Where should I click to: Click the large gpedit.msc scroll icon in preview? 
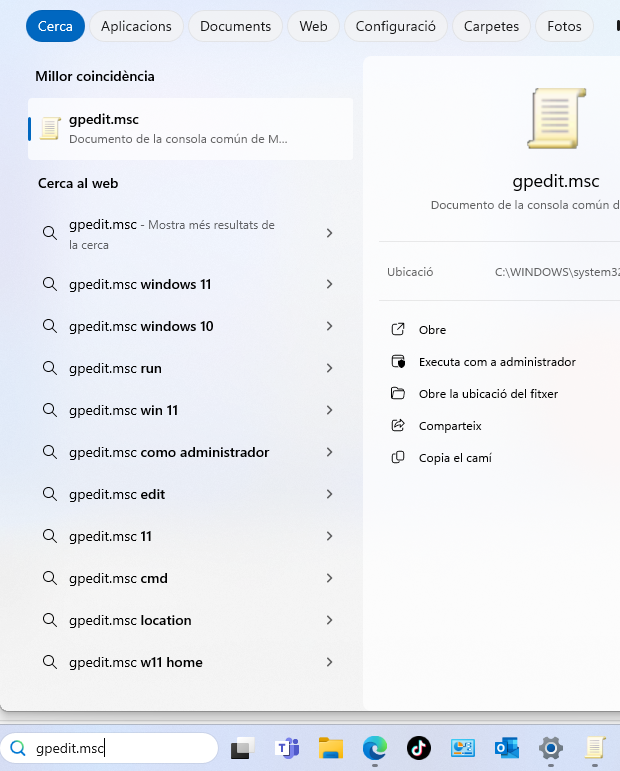point(555,119)
